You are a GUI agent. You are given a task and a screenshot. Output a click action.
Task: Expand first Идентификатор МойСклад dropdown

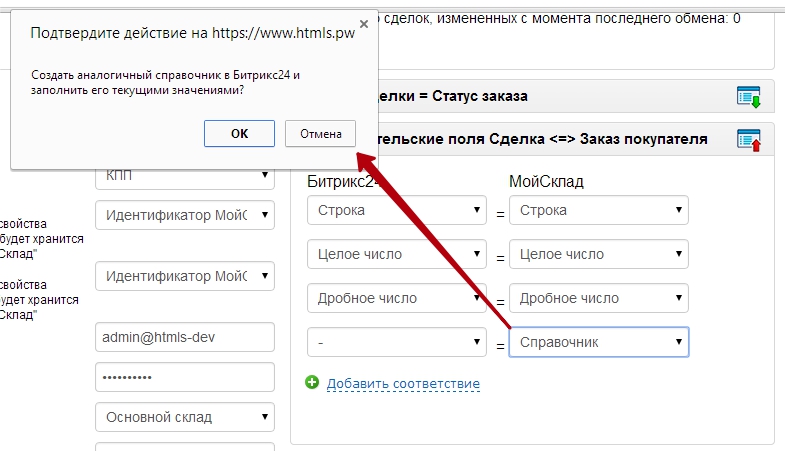(184, 214)
